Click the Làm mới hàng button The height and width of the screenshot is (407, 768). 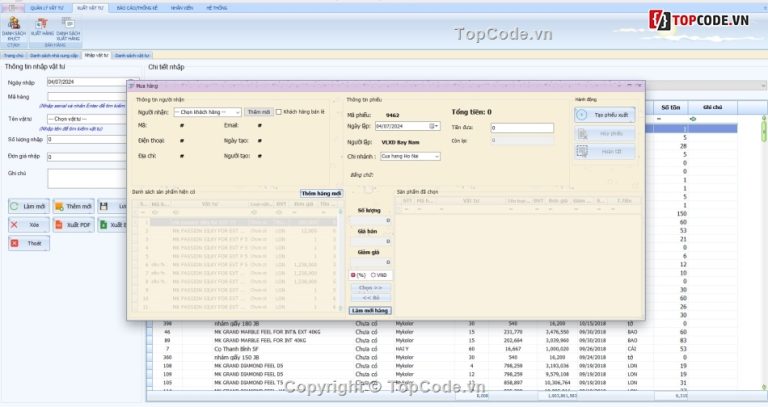pyautogui.click(x=370, y=311)
